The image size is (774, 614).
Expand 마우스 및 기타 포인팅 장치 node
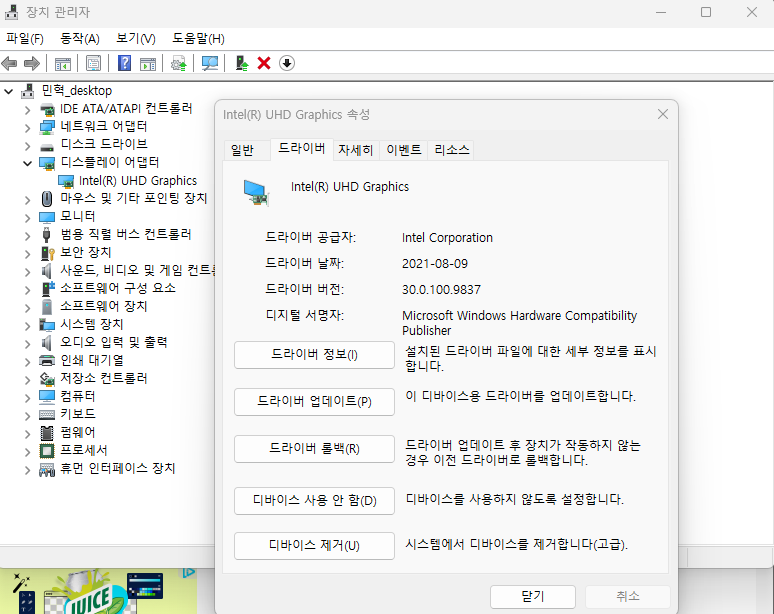click(x=28, y=199)
